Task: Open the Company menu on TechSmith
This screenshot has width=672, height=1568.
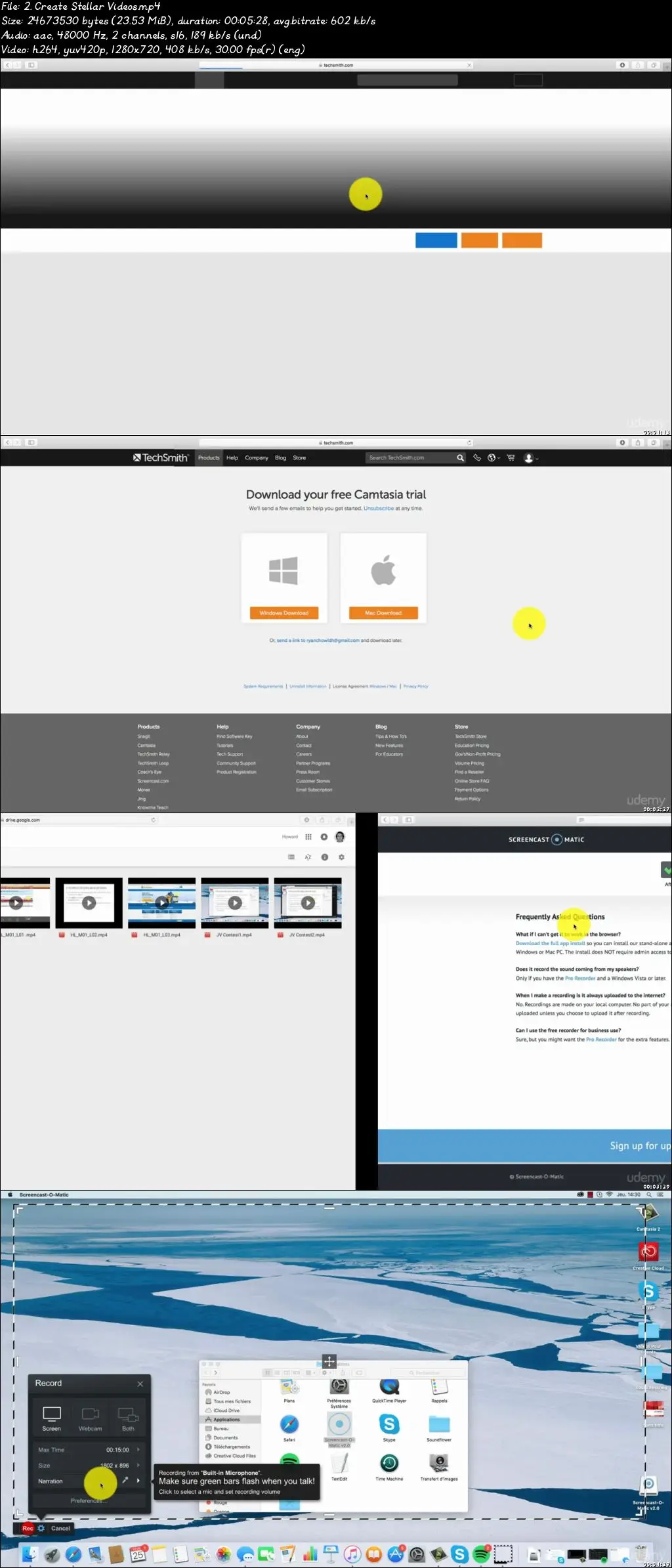Action: tap(257, 457)
